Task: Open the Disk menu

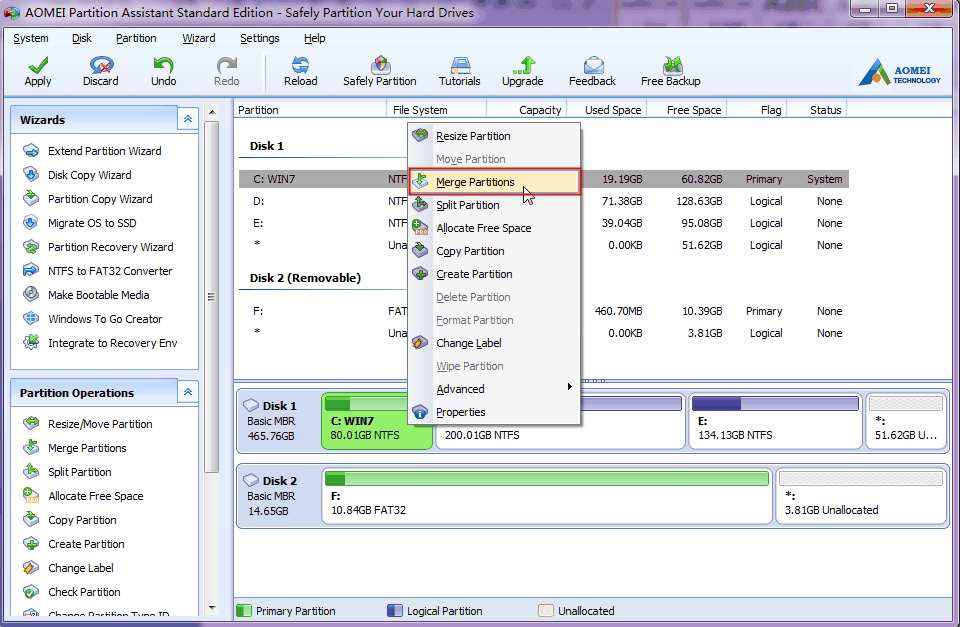Action: coord(82,38)
